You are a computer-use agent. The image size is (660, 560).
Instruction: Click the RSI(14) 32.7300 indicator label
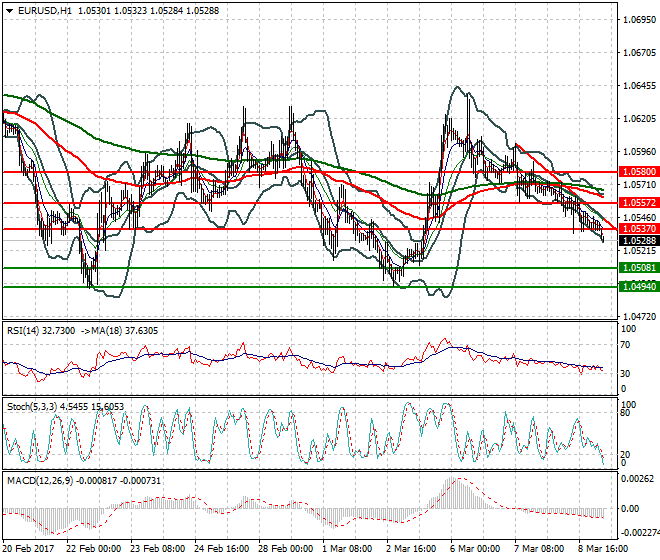41,331
